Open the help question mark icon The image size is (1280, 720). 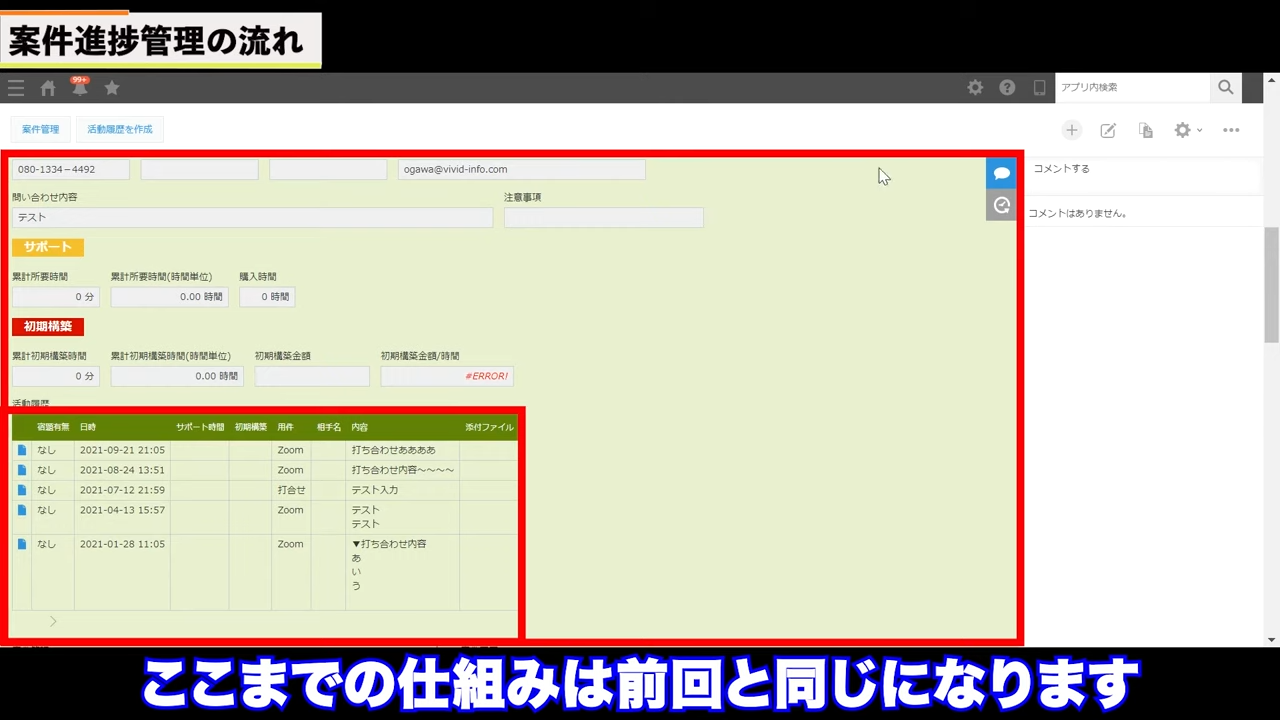(1007, 88)
